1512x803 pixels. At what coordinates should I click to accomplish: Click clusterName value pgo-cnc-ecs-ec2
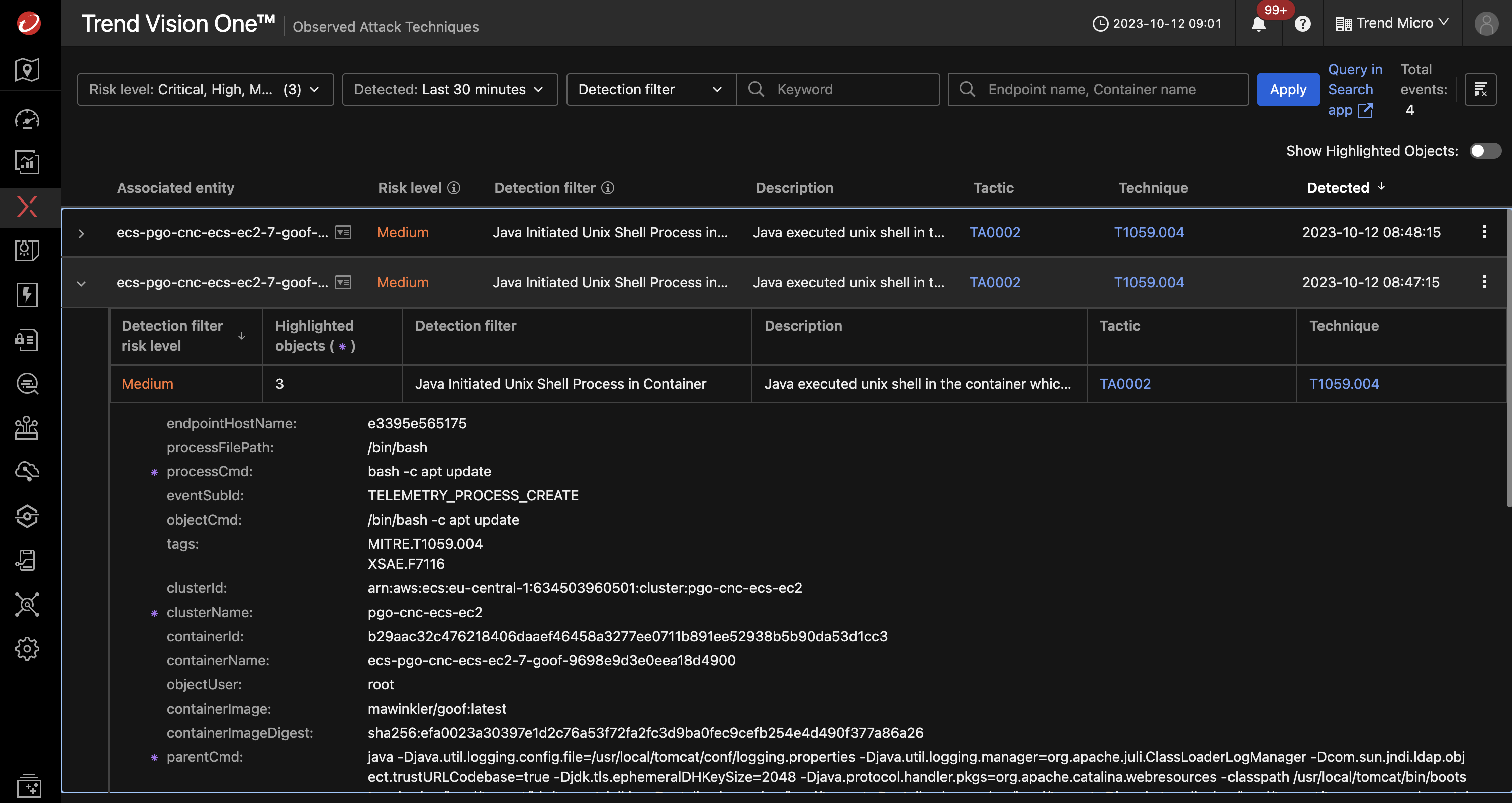click(x=425, y=612)
